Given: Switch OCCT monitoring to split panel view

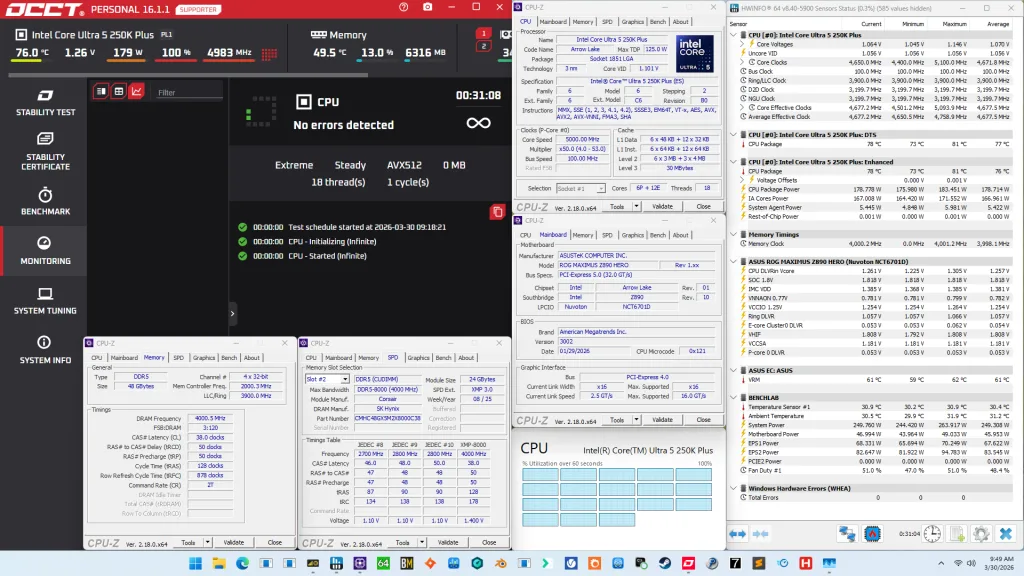Looking at the screenshot, I should [101, 91].
